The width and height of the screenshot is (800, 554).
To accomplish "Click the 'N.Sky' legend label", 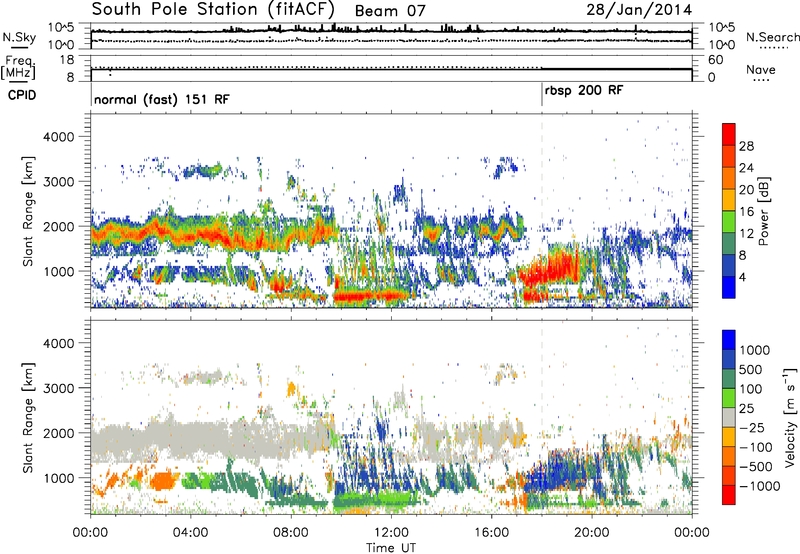I will click(19, 37).
